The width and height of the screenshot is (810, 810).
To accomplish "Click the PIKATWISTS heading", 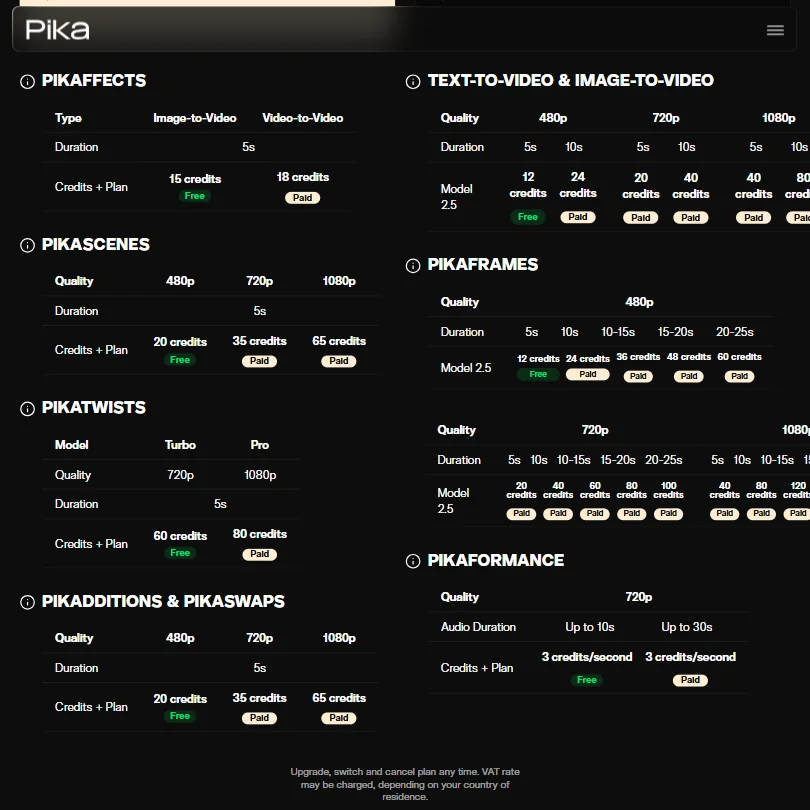I will click(x=94, y=408).
